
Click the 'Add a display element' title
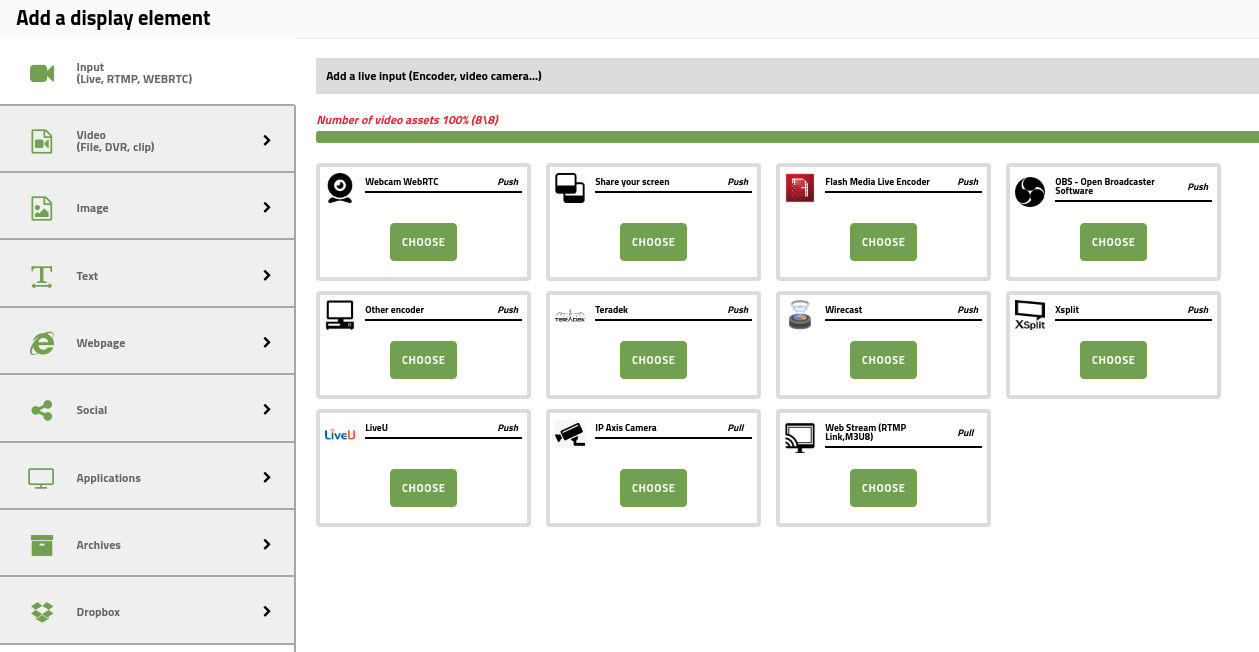[x=113, y=18]
